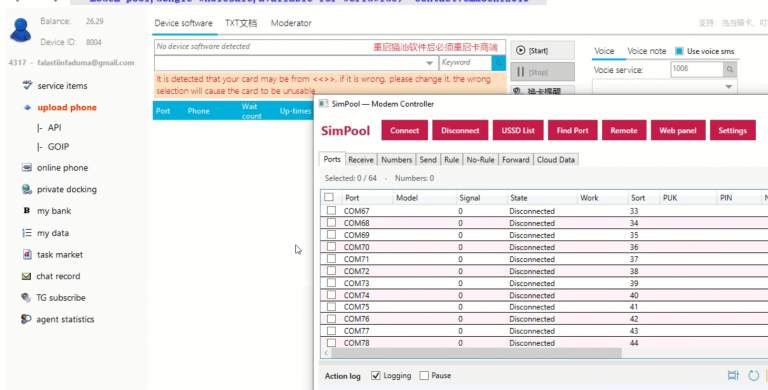Check the COM76 row checkbox
The image size is (768, 390).
332,318
